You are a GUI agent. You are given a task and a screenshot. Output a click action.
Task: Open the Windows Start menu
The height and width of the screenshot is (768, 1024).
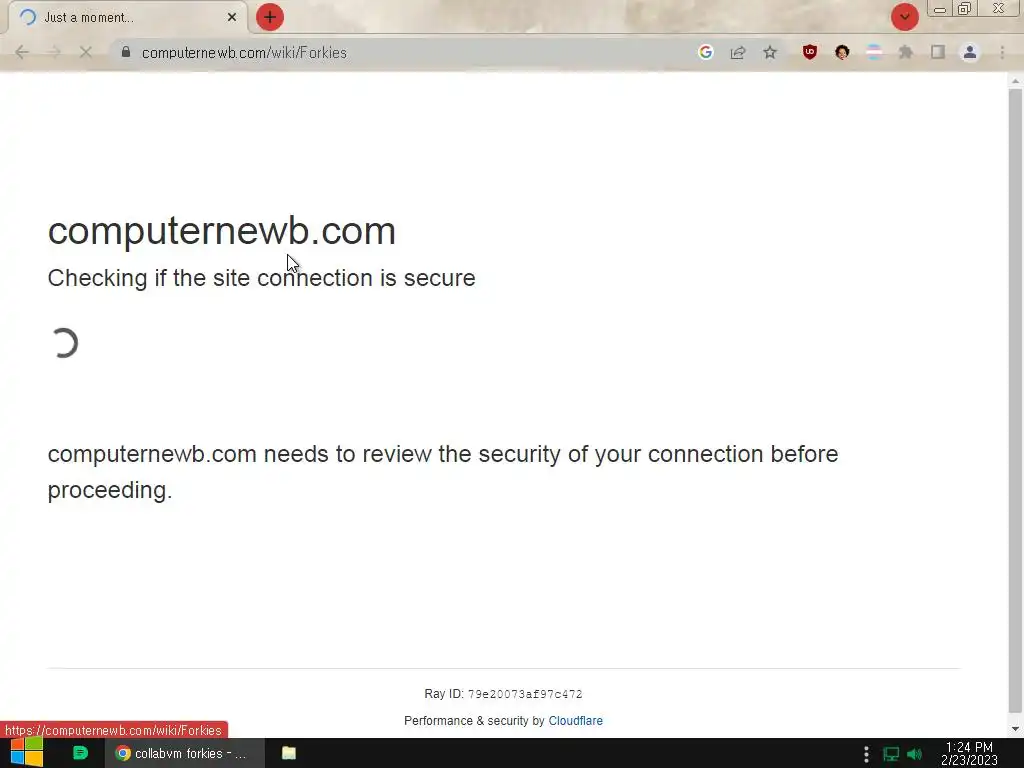point(27,753)
